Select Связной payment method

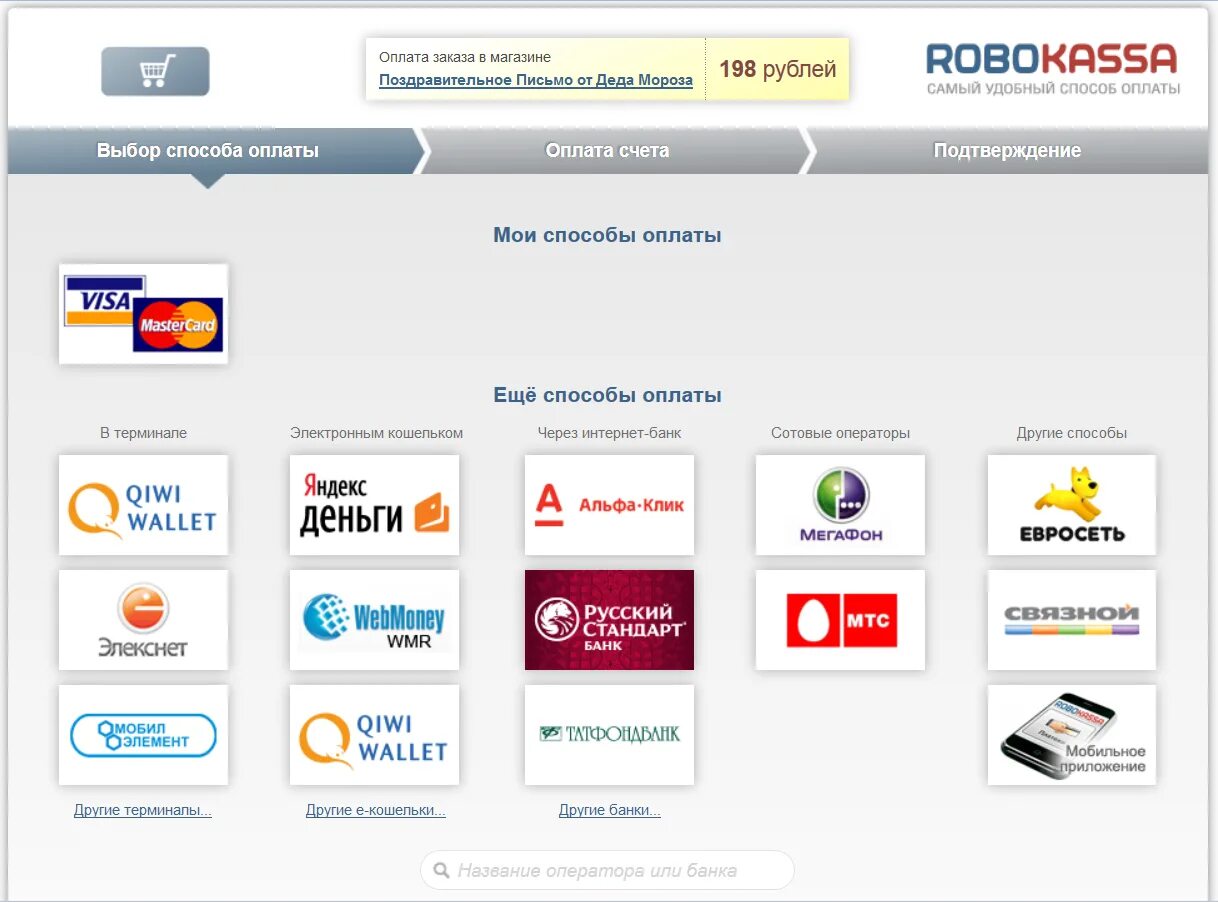click(x=1072, y=620)
